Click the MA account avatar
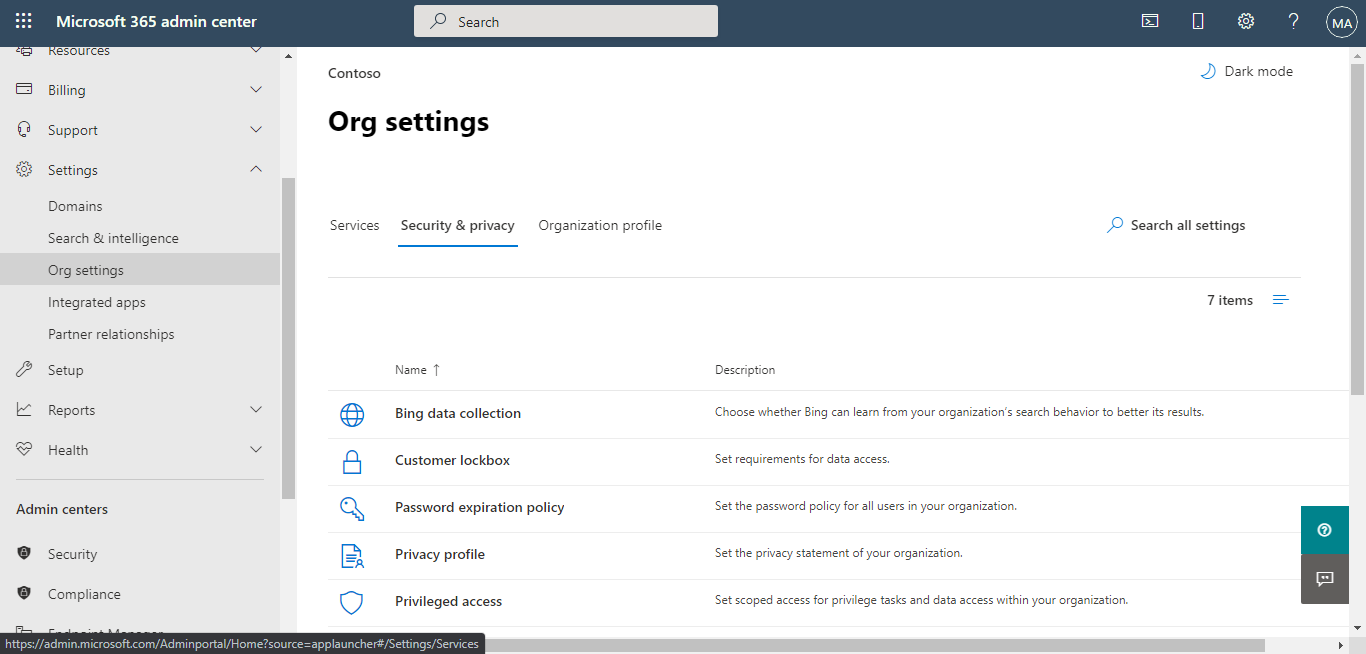Screen dimensions: 1366x654 point(1341,20)
